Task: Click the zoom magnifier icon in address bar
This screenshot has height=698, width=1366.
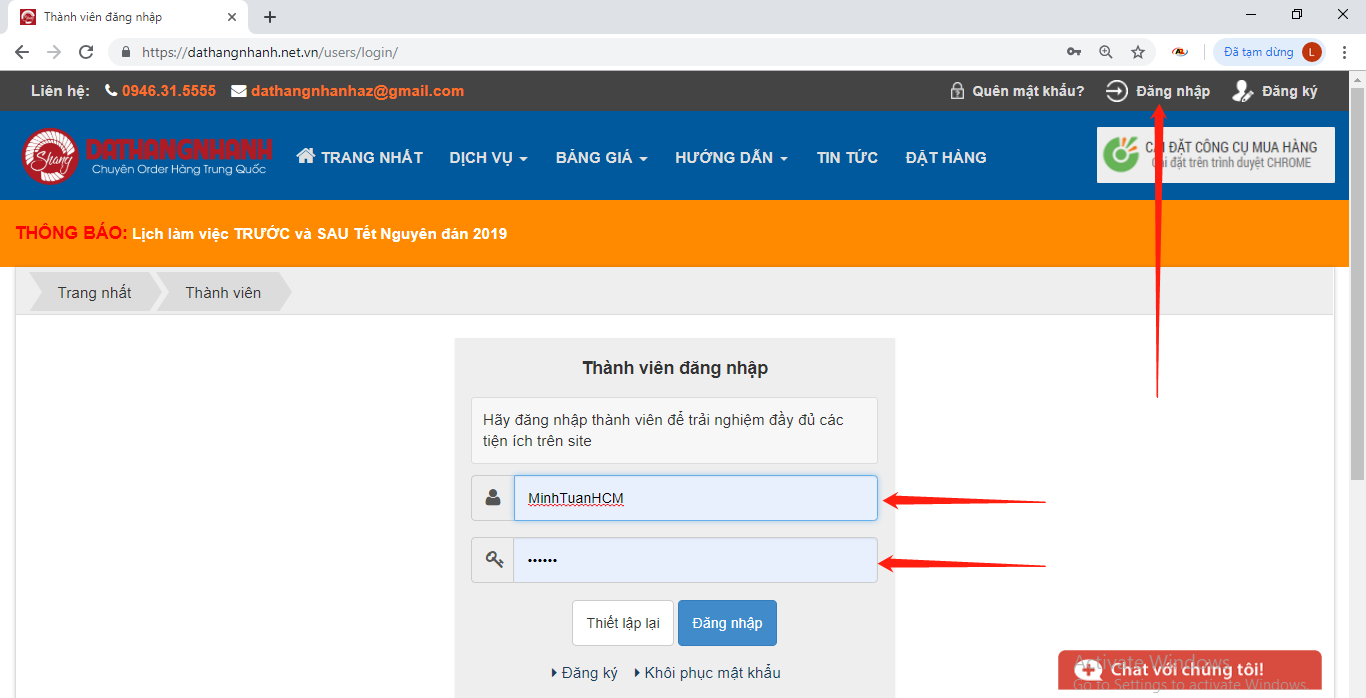Action: point(1105,52)
